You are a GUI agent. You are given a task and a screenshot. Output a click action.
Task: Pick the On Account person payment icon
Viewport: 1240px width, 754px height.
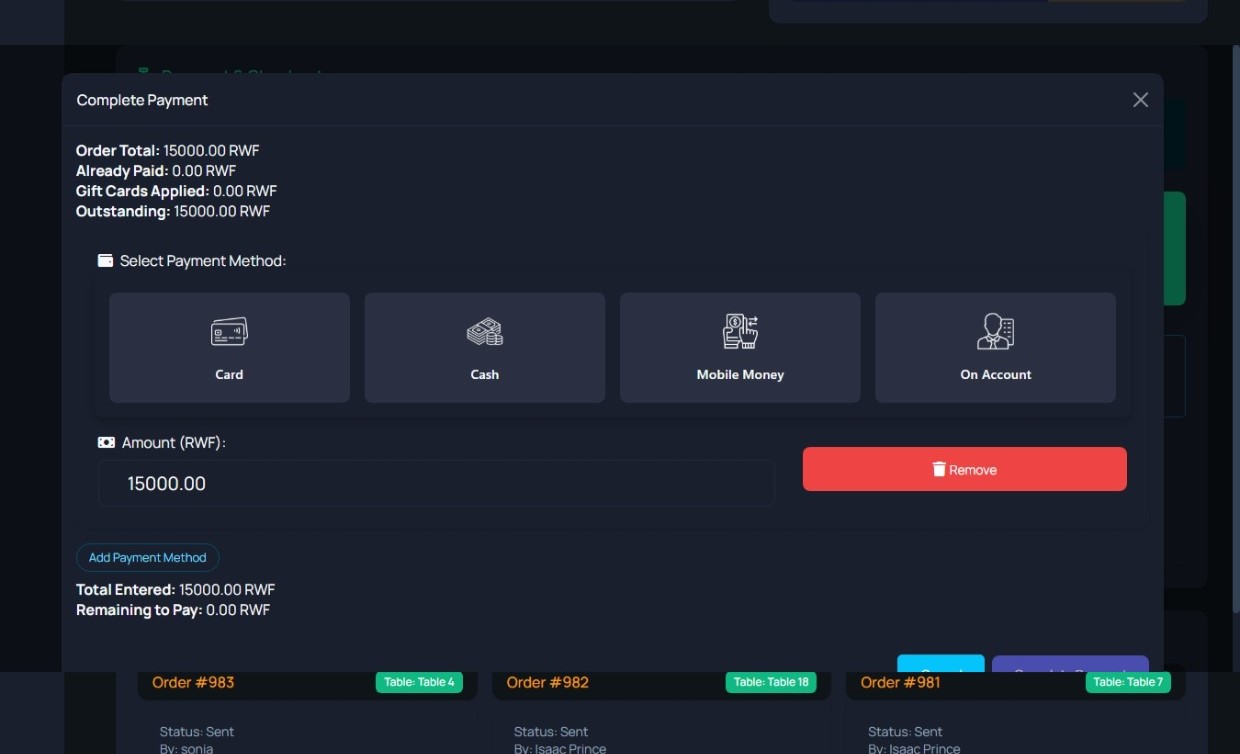click(x=995, y=332)
